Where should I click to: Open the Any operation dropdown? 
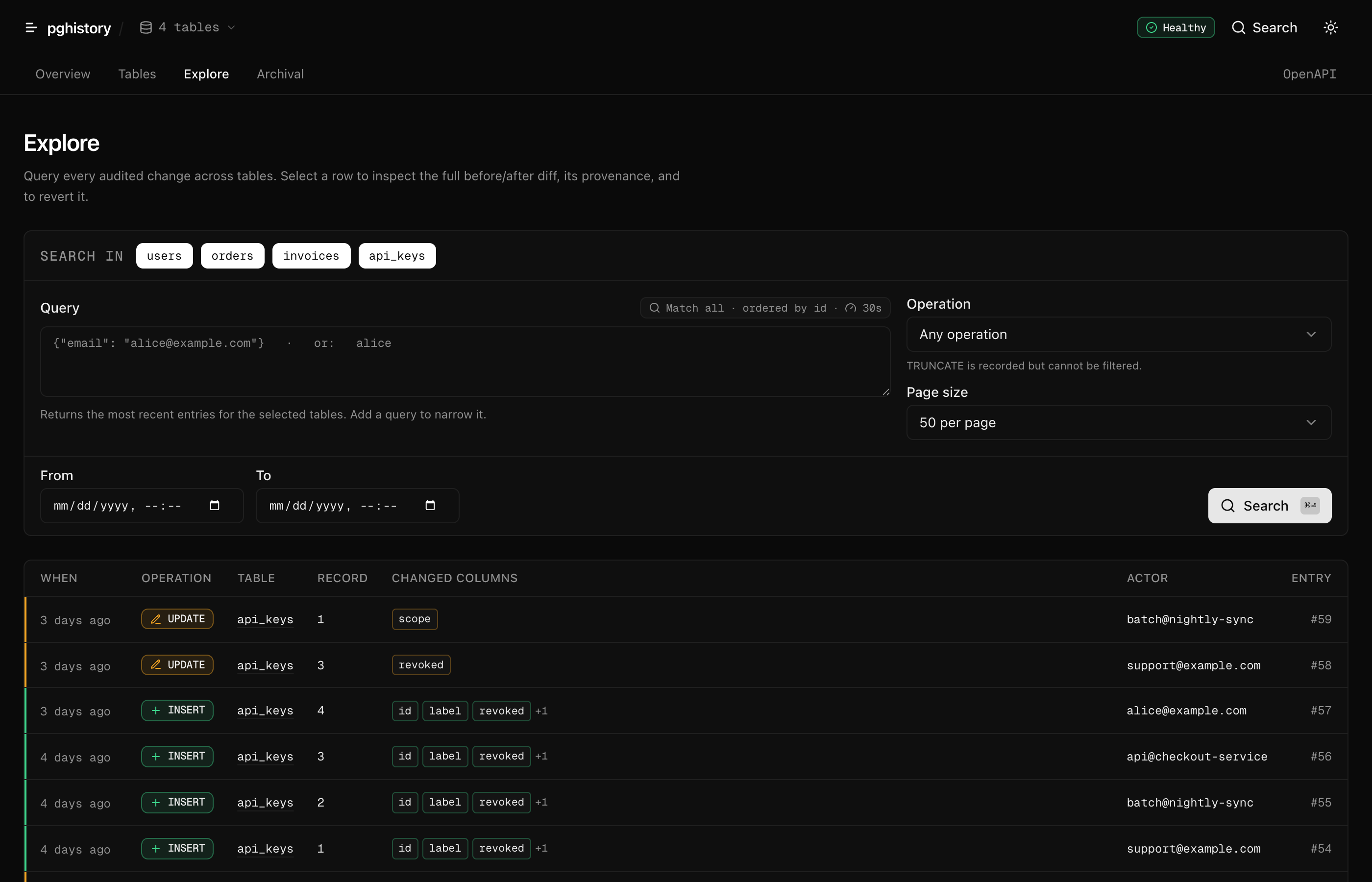click(x=1119, y=335)
